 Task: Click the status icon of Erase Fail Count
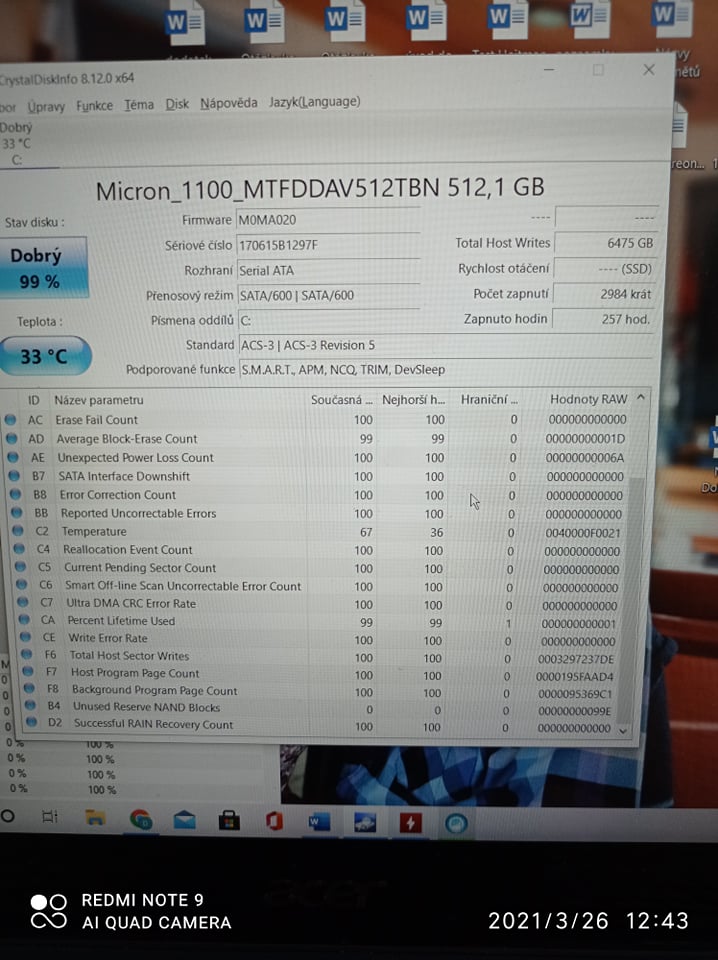(x=10, y=420)
